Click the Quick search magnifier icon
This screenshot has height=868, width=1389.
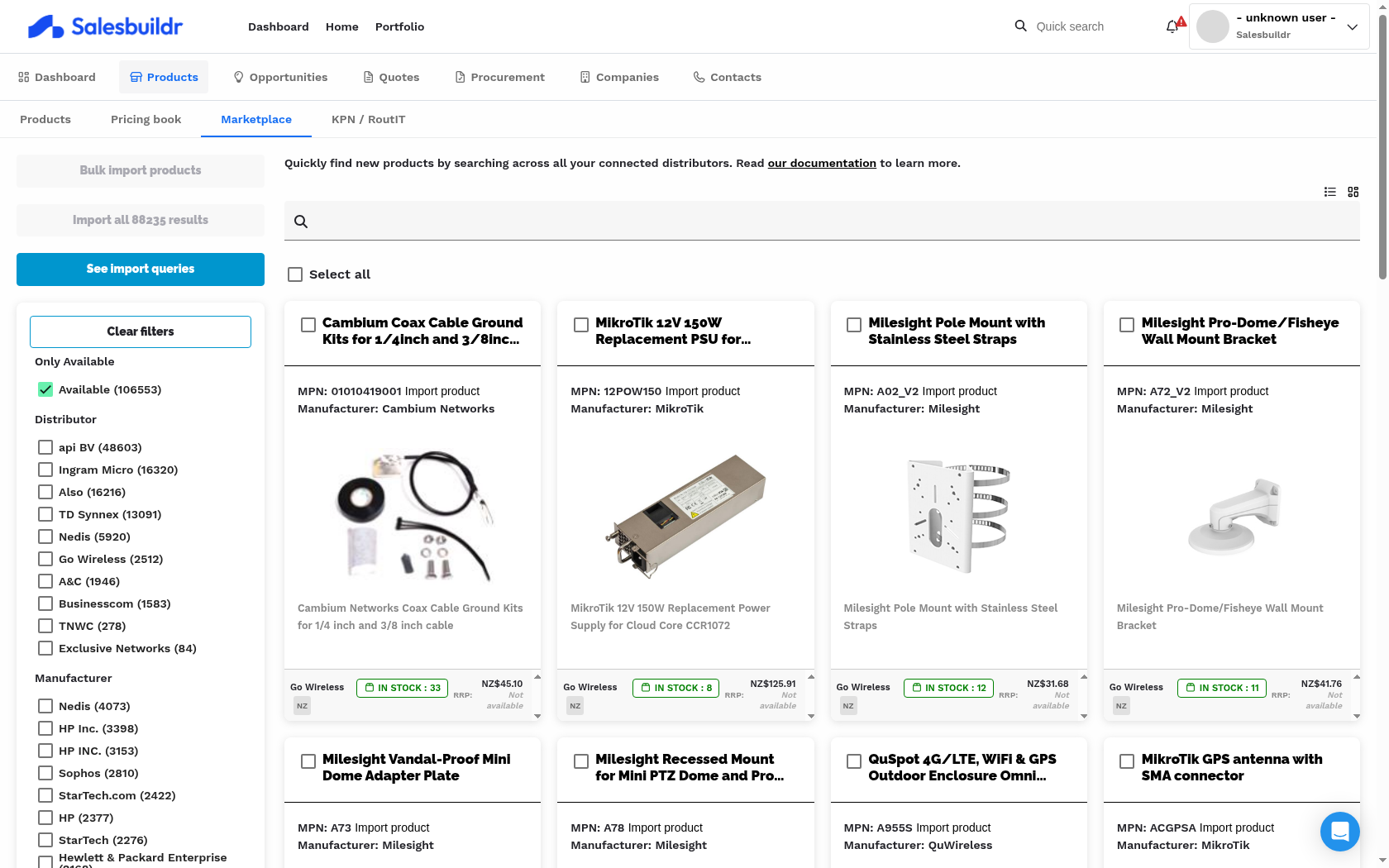pyautogui.click(x=1021, y=26)
